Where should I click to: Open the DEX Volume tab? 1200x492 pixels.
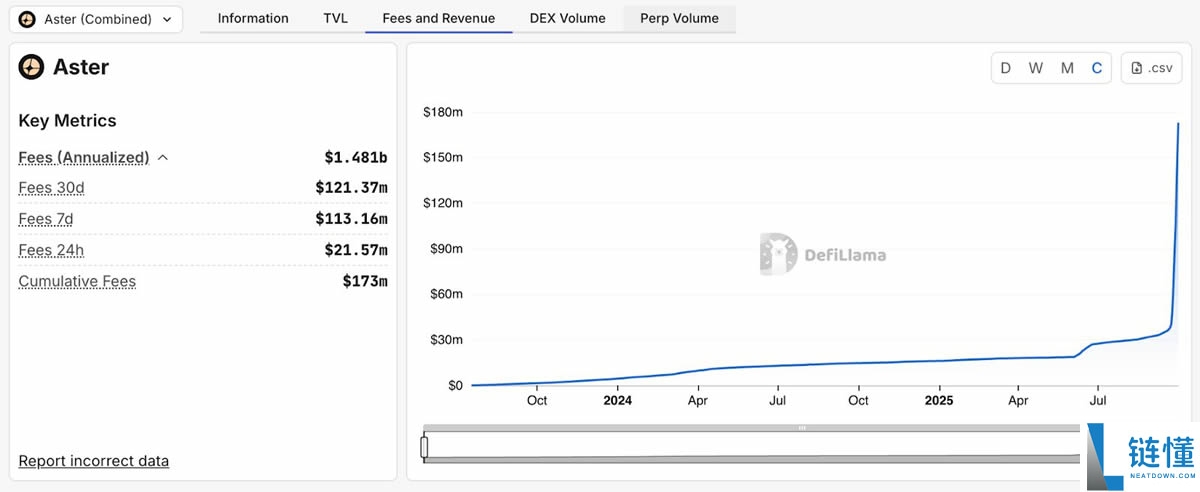pos(568,18)
